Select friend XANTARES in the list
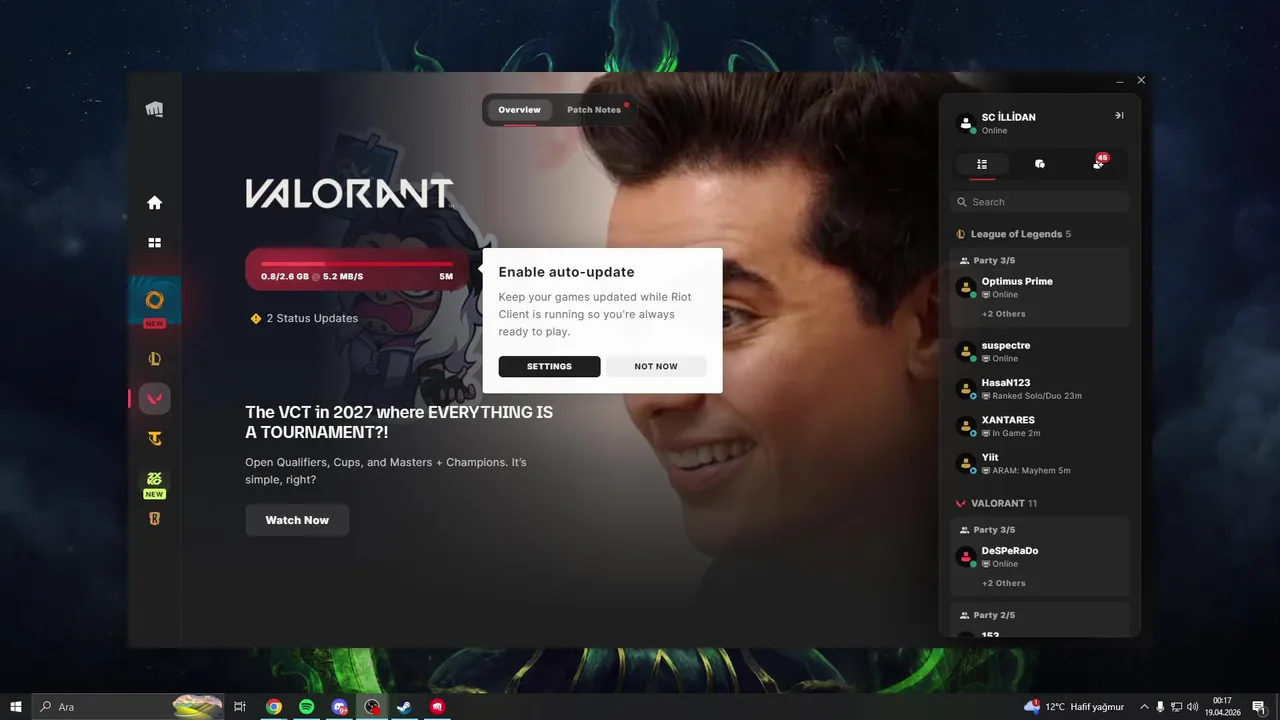 click(x=1040, y=426)
